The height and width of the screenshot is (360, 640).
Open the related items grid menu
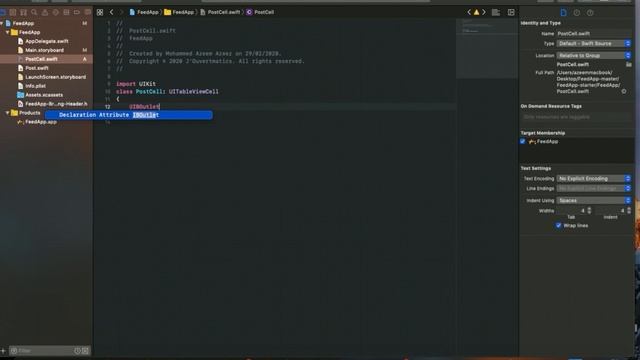[100, 13]
